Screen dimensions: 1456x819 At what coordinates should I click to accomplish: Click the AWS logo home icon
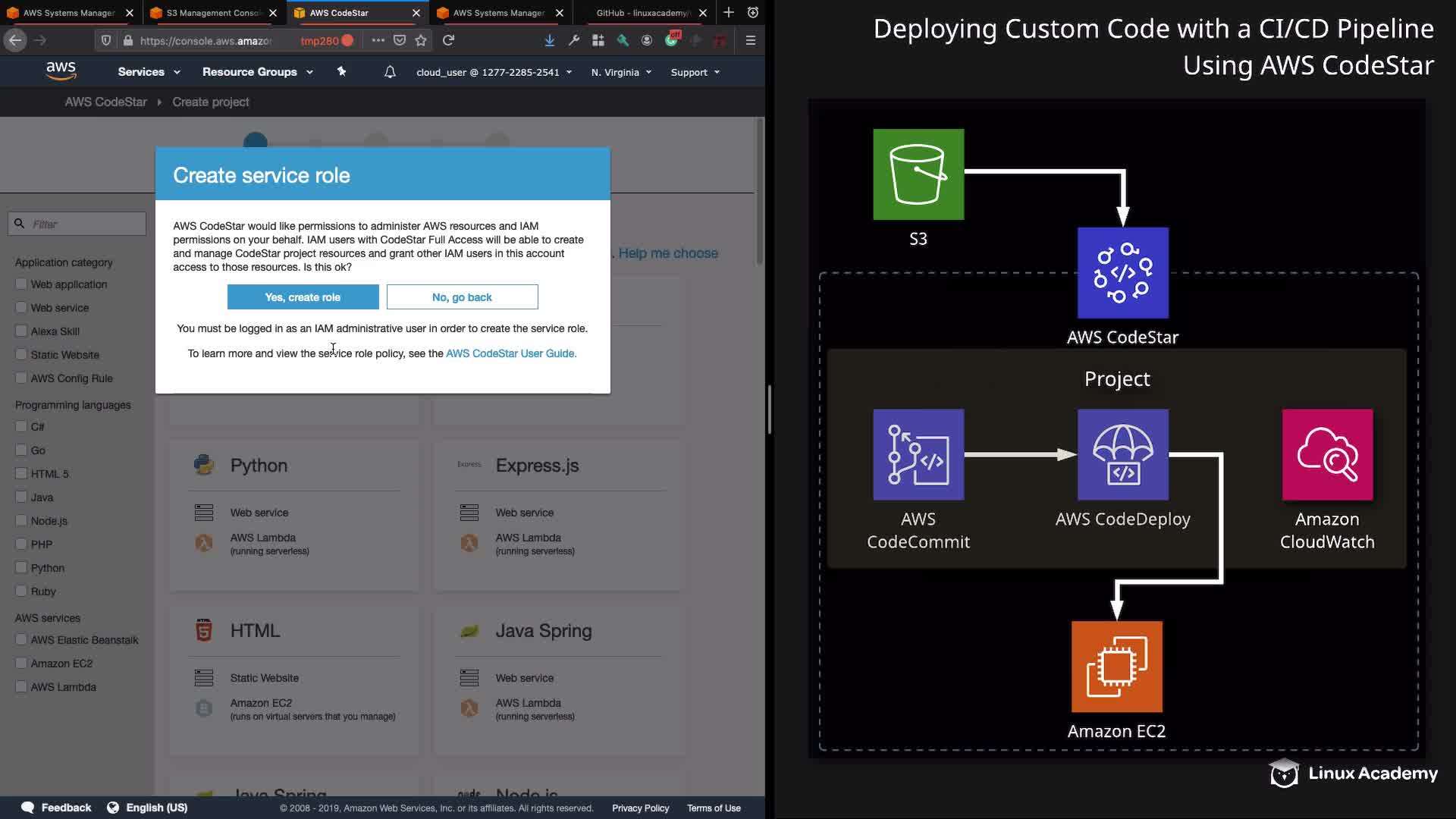coord(61,71)
